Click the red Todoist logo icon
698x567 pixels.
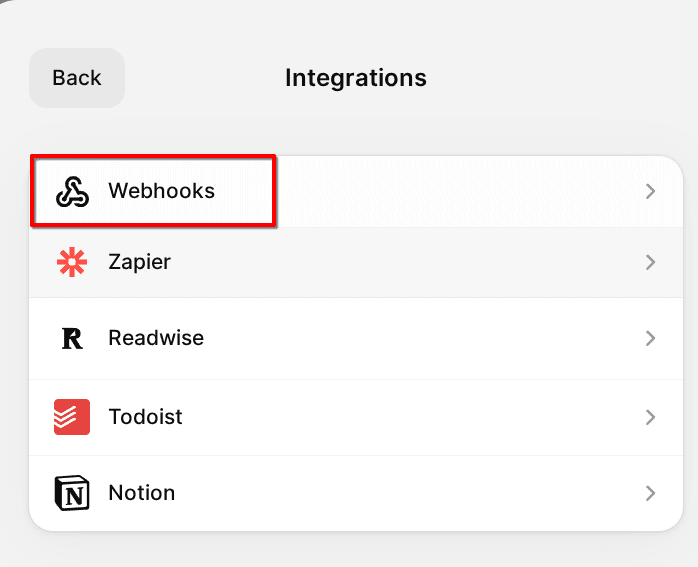(x=72, y=417)
